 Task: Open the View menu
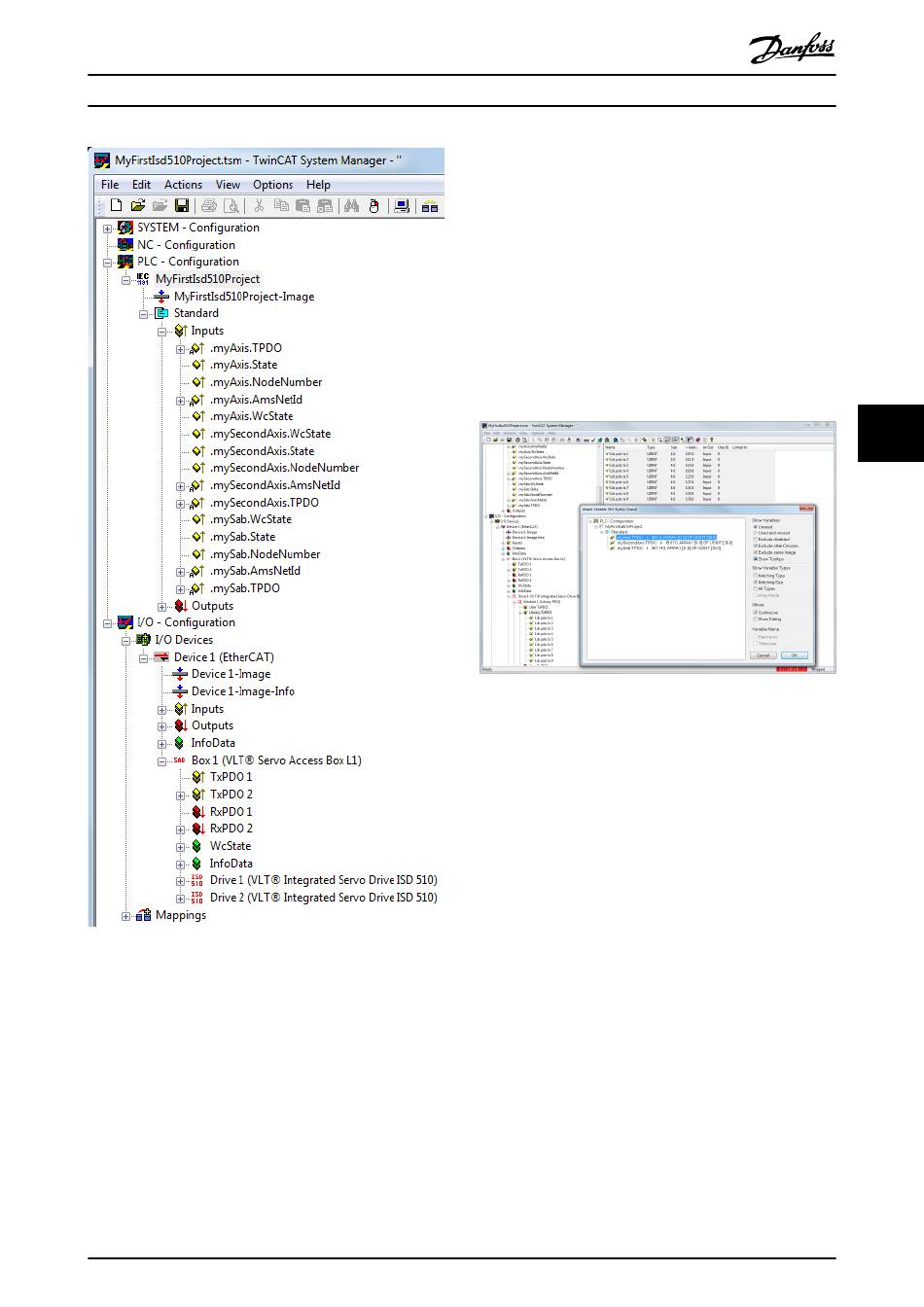(228, 185)
